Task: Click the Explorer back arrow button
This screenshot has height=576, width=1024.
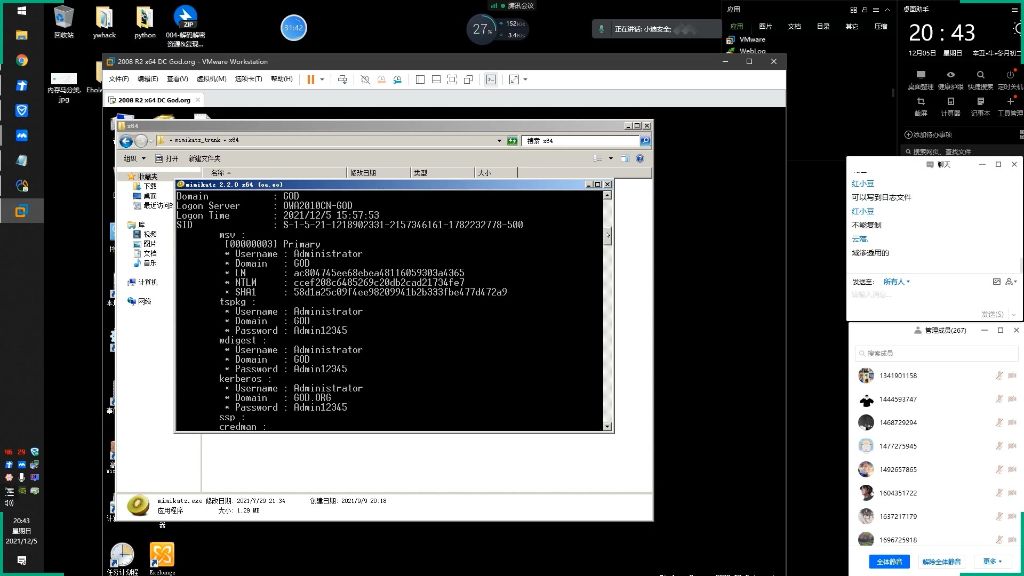Action: pyautogui.click(x=126, y=141)
